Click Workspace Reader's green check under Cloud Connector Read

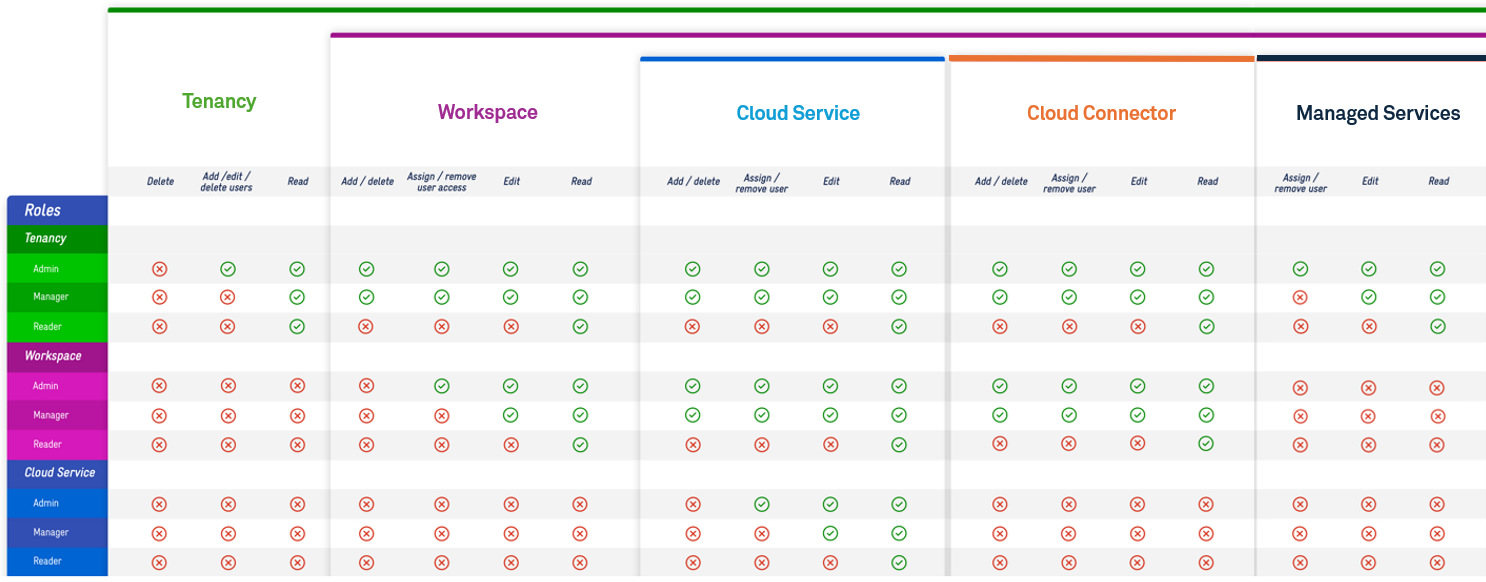pyautogui.click(x=1206, y=443)
